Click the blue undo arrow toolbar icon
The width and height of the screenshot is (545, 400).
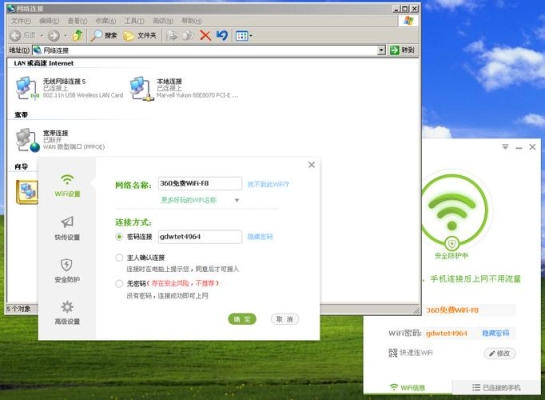click(222, 35)
